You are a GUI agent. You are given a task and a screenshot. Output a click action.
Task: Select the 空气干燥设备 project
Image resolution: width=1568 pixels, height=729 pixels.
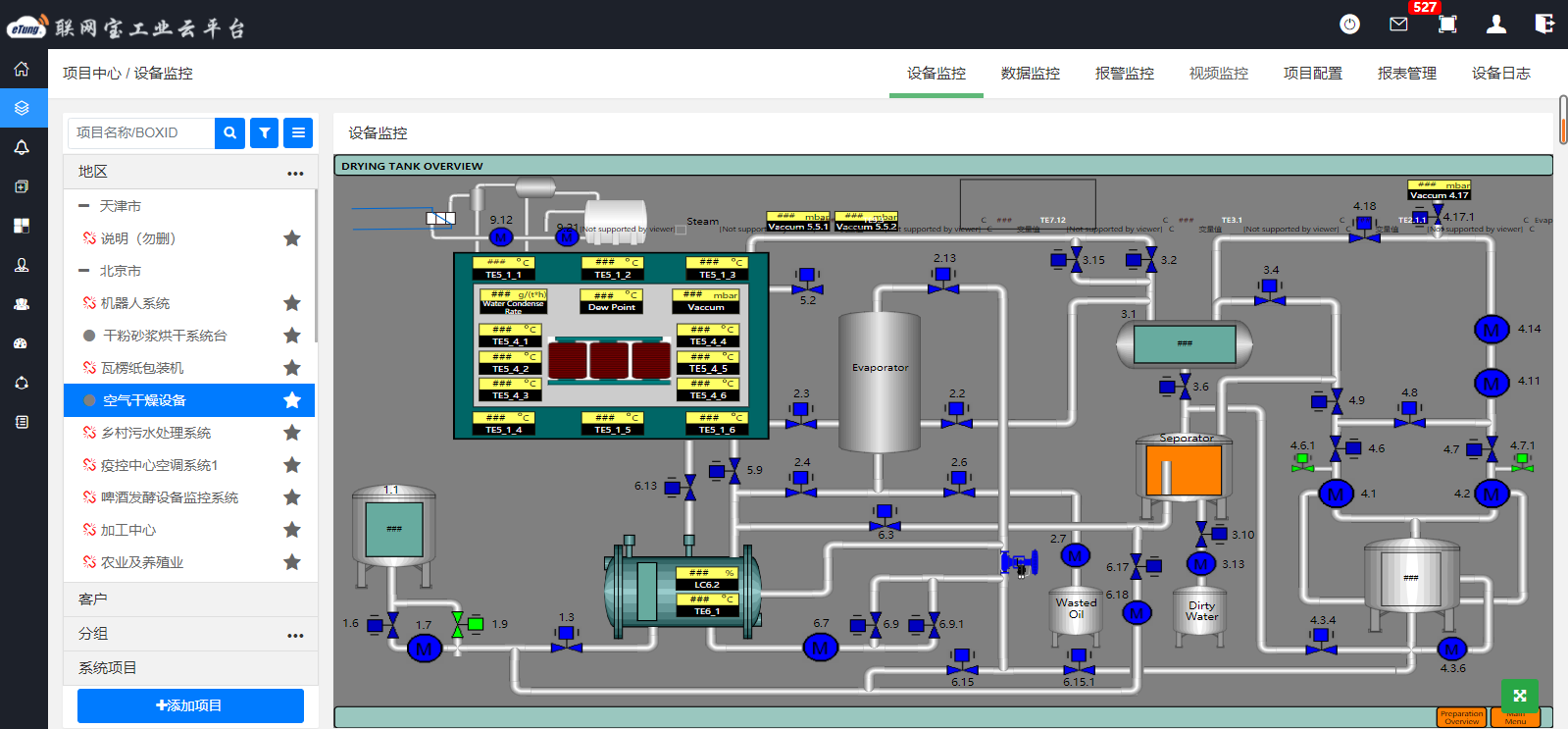coord(189,400)
